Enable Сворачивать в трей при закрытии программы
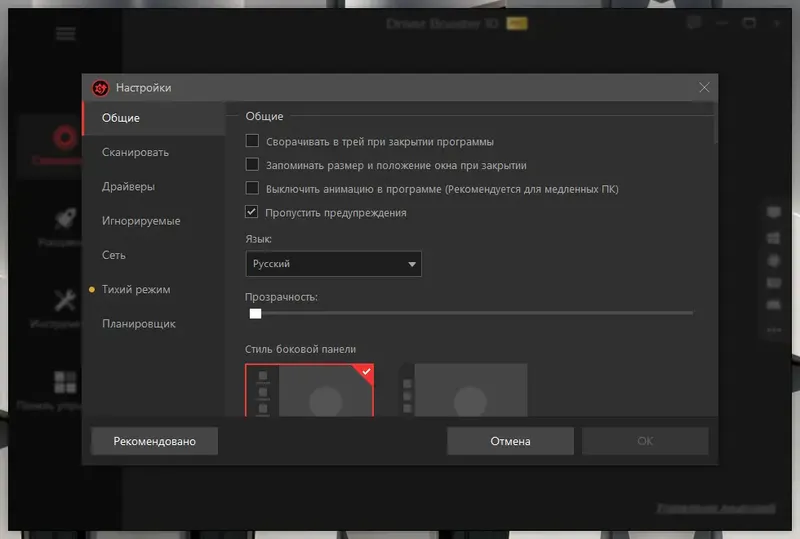Image resolution: width=800 pixels, height=539 pixels. pyautogui.click(x=252, y=140)
